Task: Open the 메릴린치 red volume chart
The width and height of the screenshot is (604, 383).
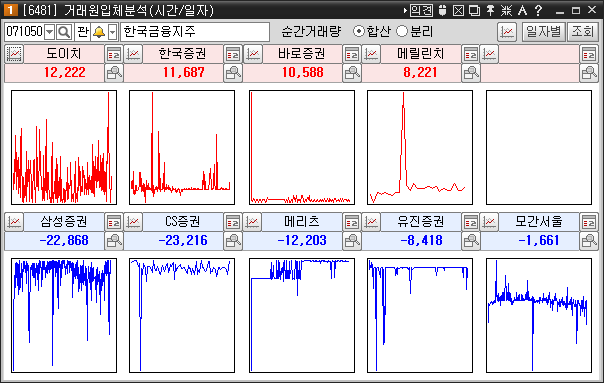Action: tap(420, 148)
